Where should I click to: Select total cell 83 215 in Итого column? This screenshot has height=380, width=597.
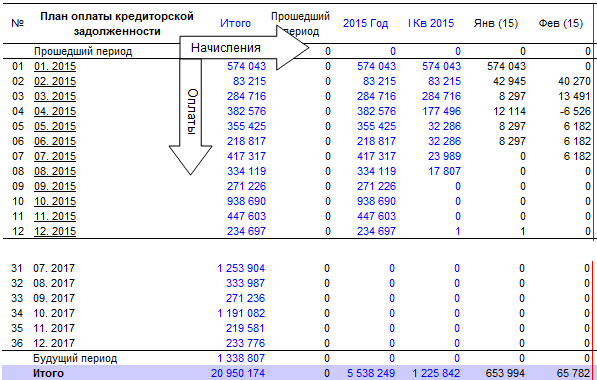point(249,81)
